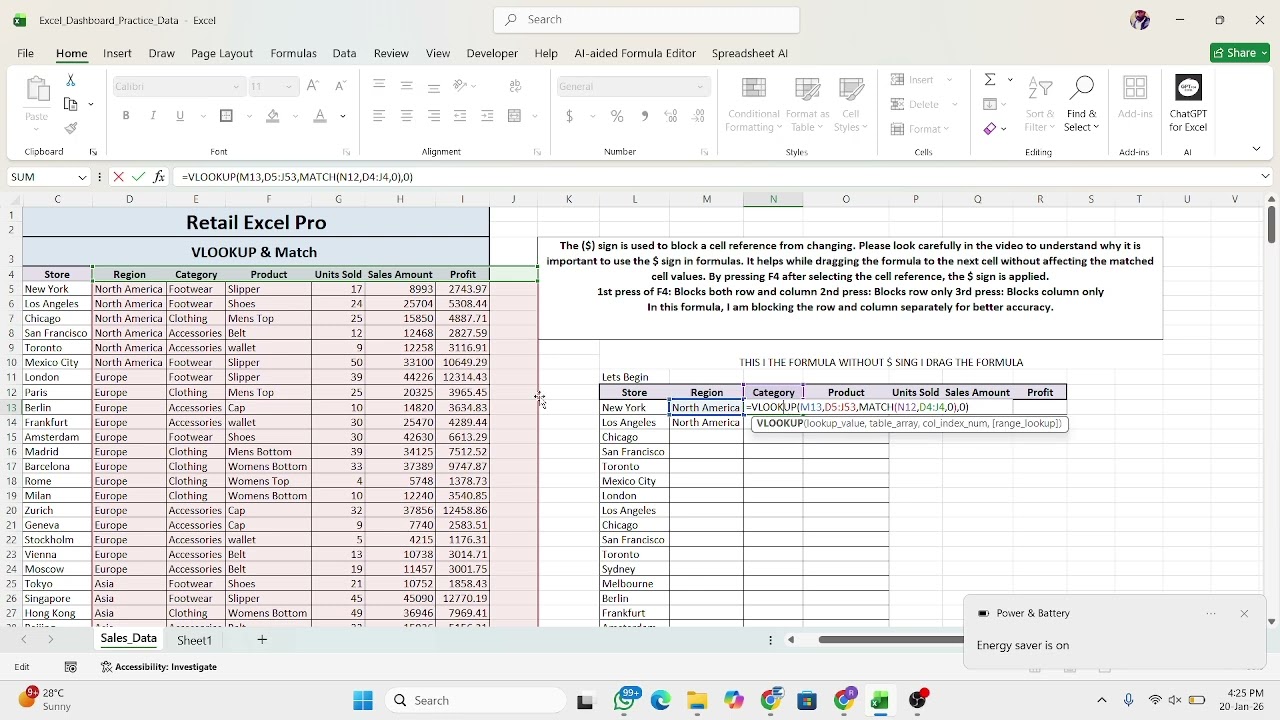Click Delete cells button

pos(917,104)
